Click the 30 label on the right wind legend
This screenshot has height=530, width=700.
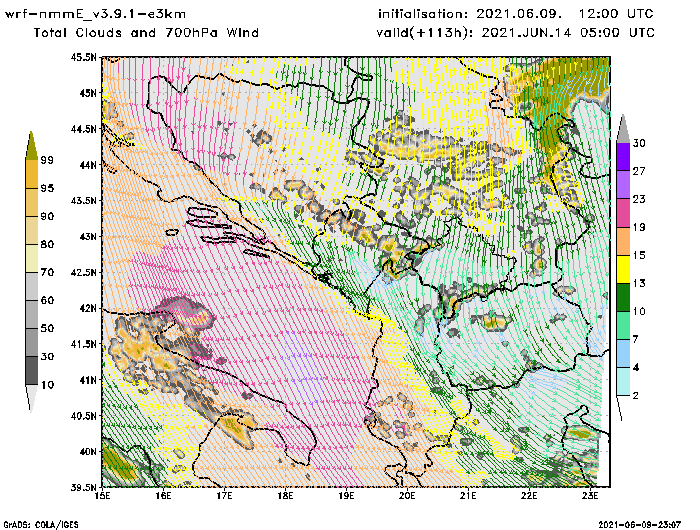click(639, 143)
